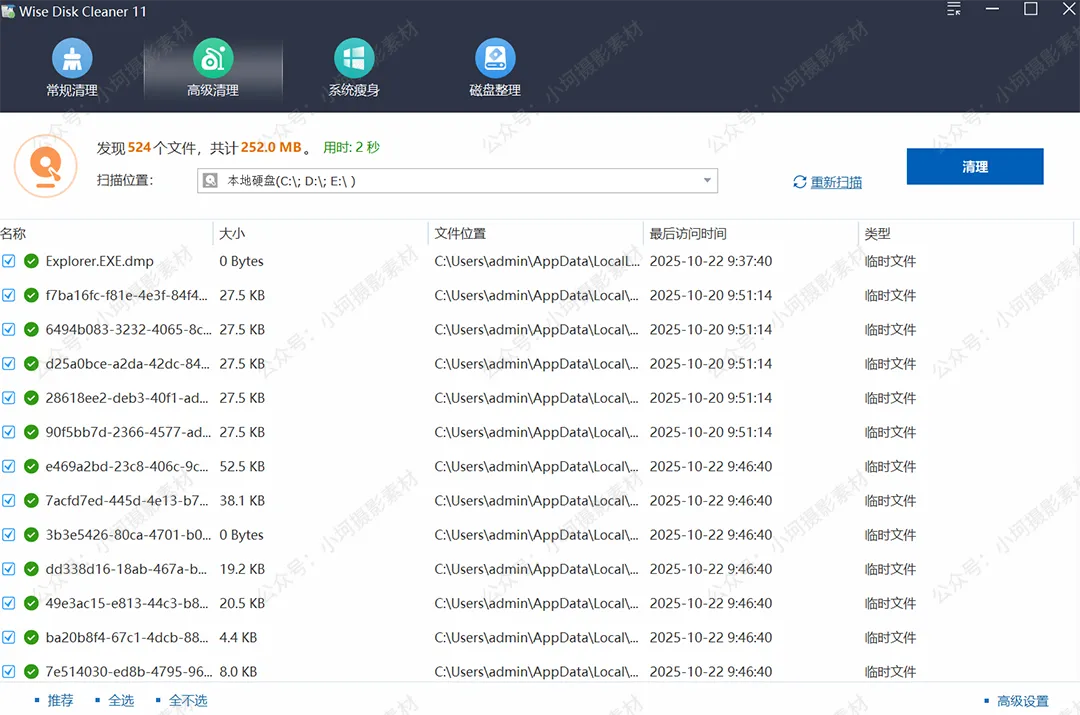Screen dimensions: 1080x715
Task: Sort by the 类型 column header
Action: [878, 234]
